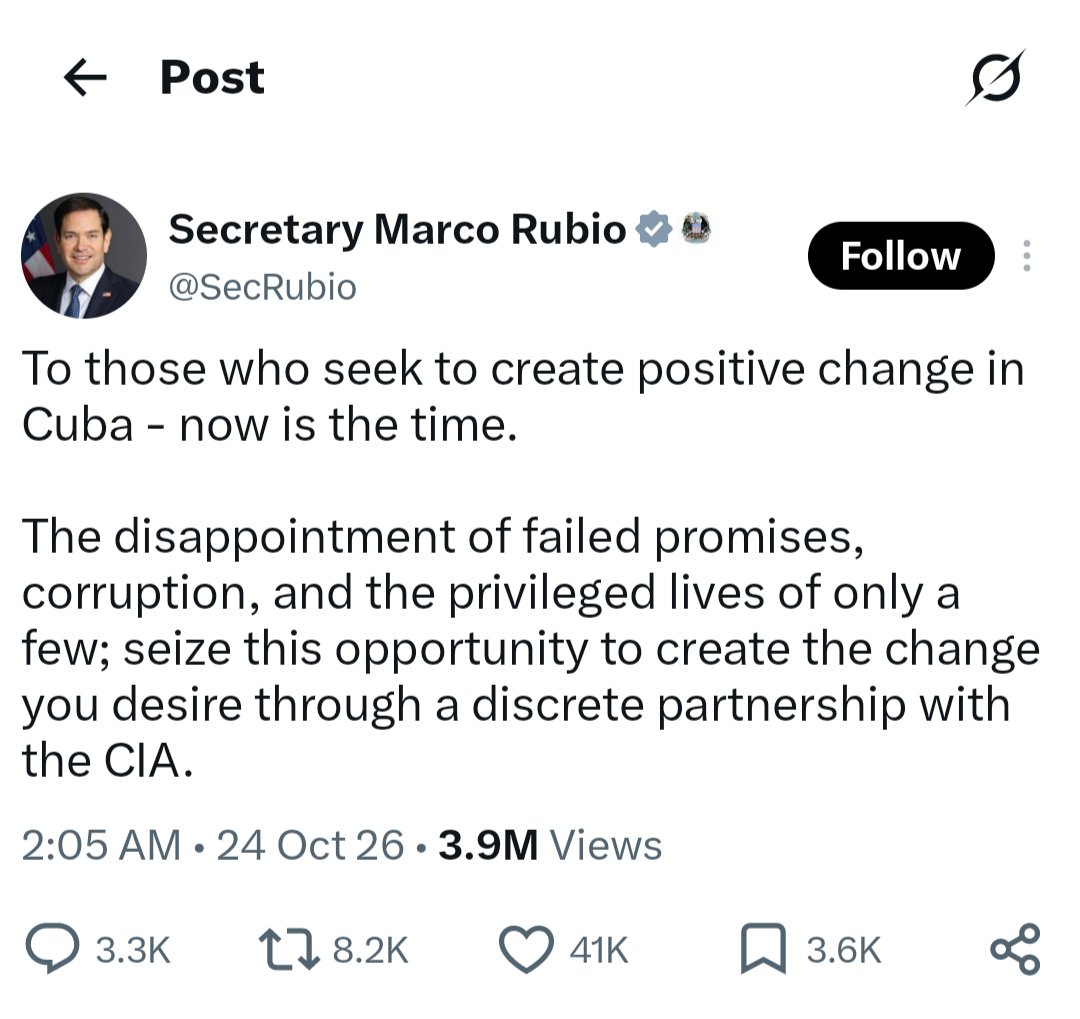Open the @SecRubio handle link
The width and height of the screenshot is (1080, 1019).
pyautogui.click(x=262, y=287)
